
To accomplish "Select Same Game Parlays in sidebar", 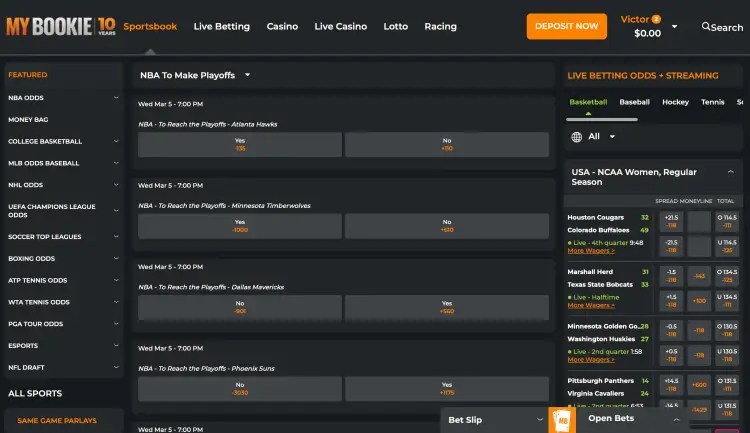I will tap(55, 420).
